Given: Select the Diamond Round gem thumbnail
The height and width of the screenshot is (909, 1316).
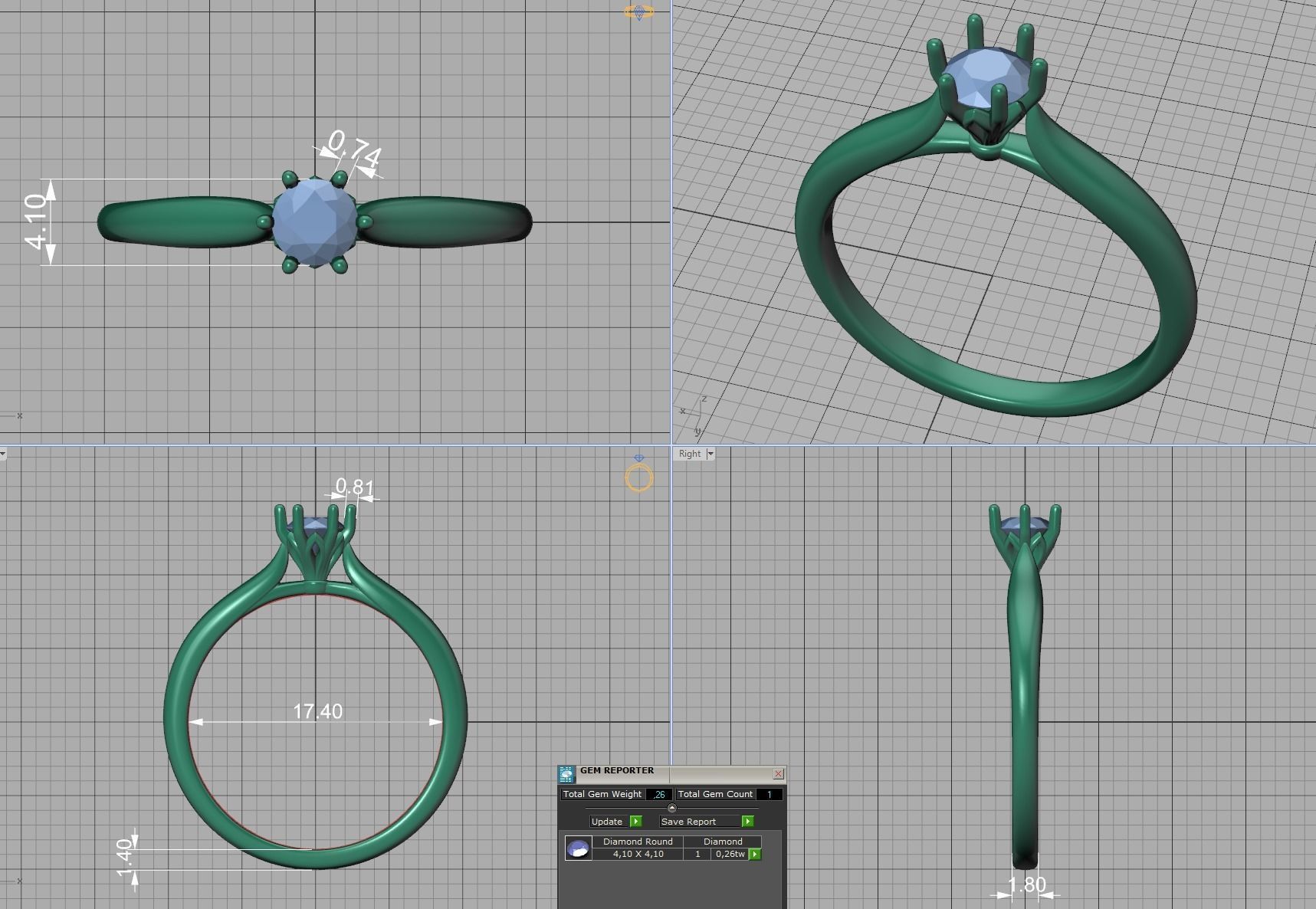Looking at the screenshot, I should (579, 848).
